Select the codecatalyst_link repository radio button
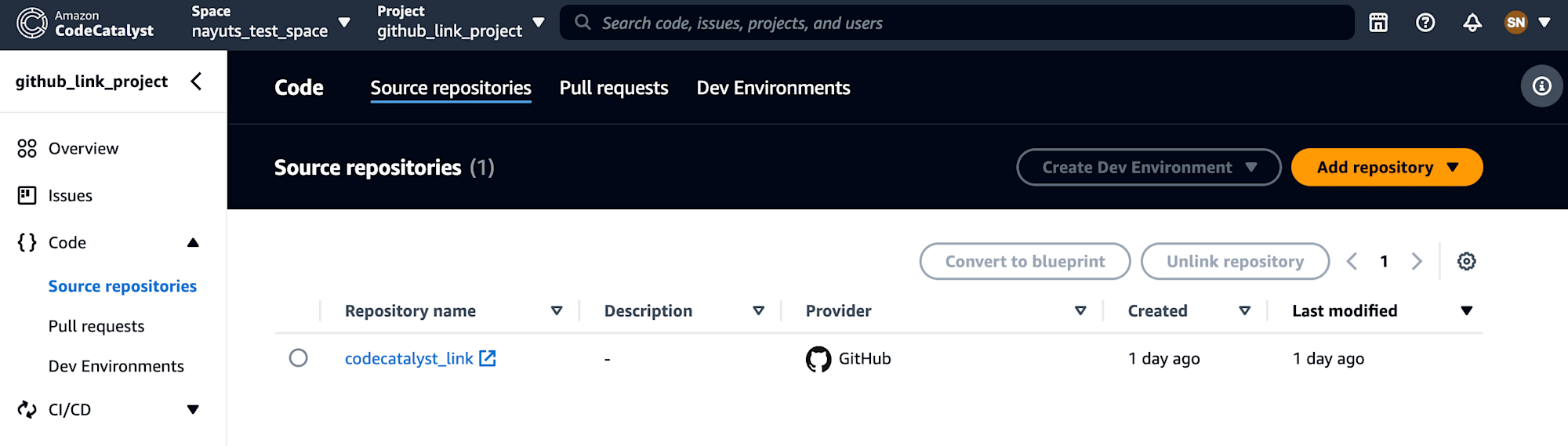This screenshot has width=1568, height=446. coord(298,358)
